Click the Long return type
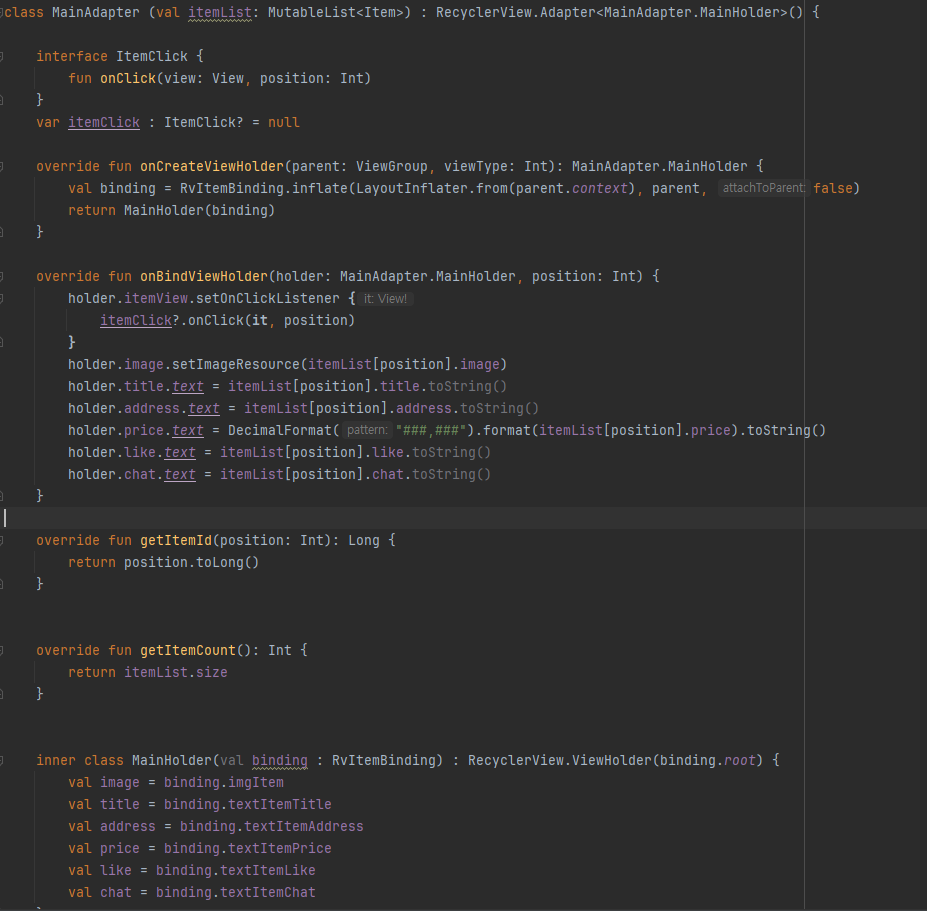This screenshot has width=927, height=911. [x=364, y=540]
